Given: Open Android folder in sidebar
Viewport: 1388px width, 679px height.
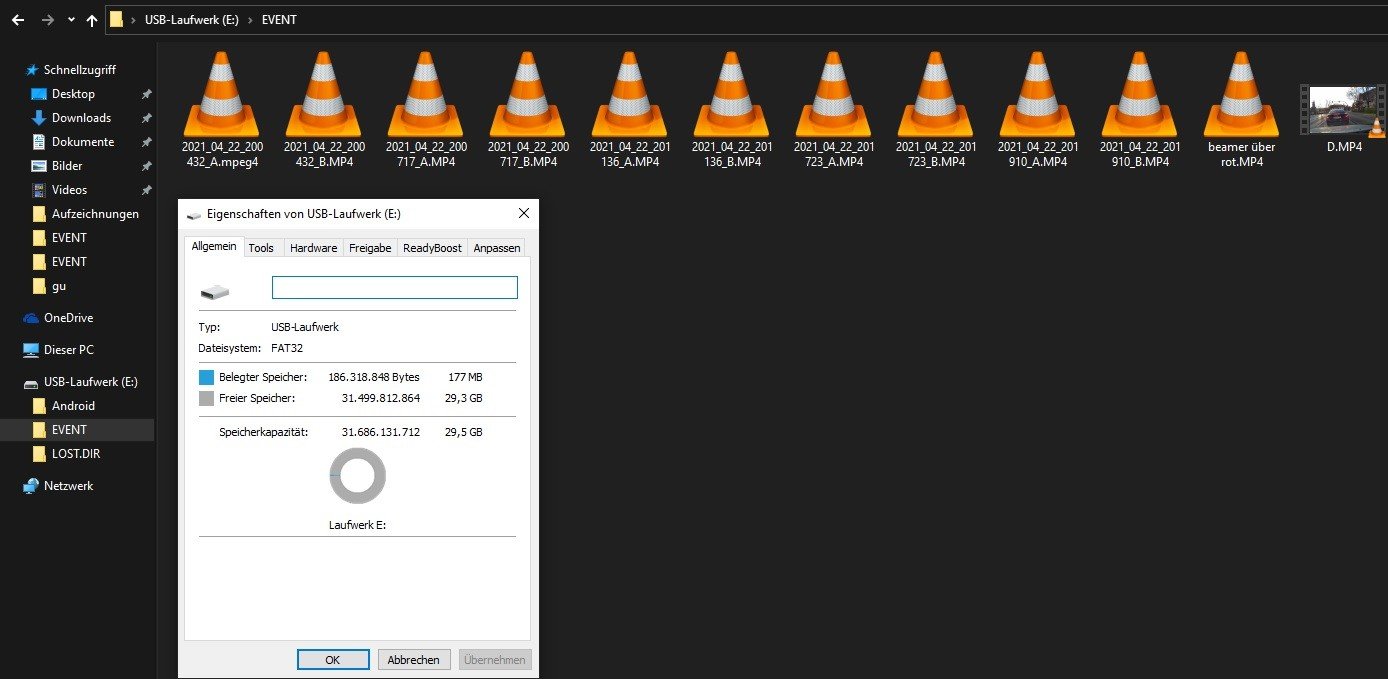Looking at the screenshot, I should click(73, 406).
